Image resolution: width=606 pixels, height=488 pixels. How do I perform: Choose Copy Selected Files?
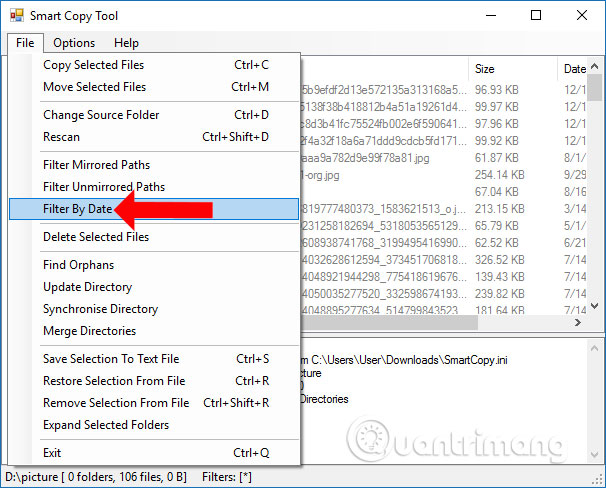click(x=94, y=65)
